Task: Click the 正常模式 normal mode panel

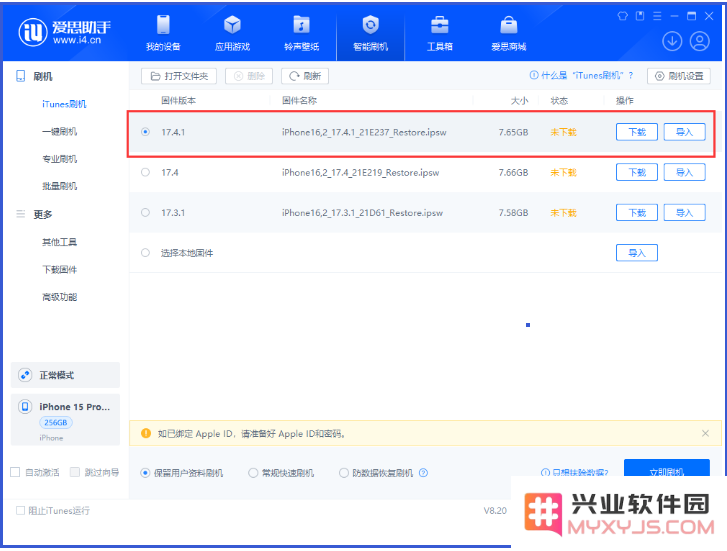Action: (65, 375)
